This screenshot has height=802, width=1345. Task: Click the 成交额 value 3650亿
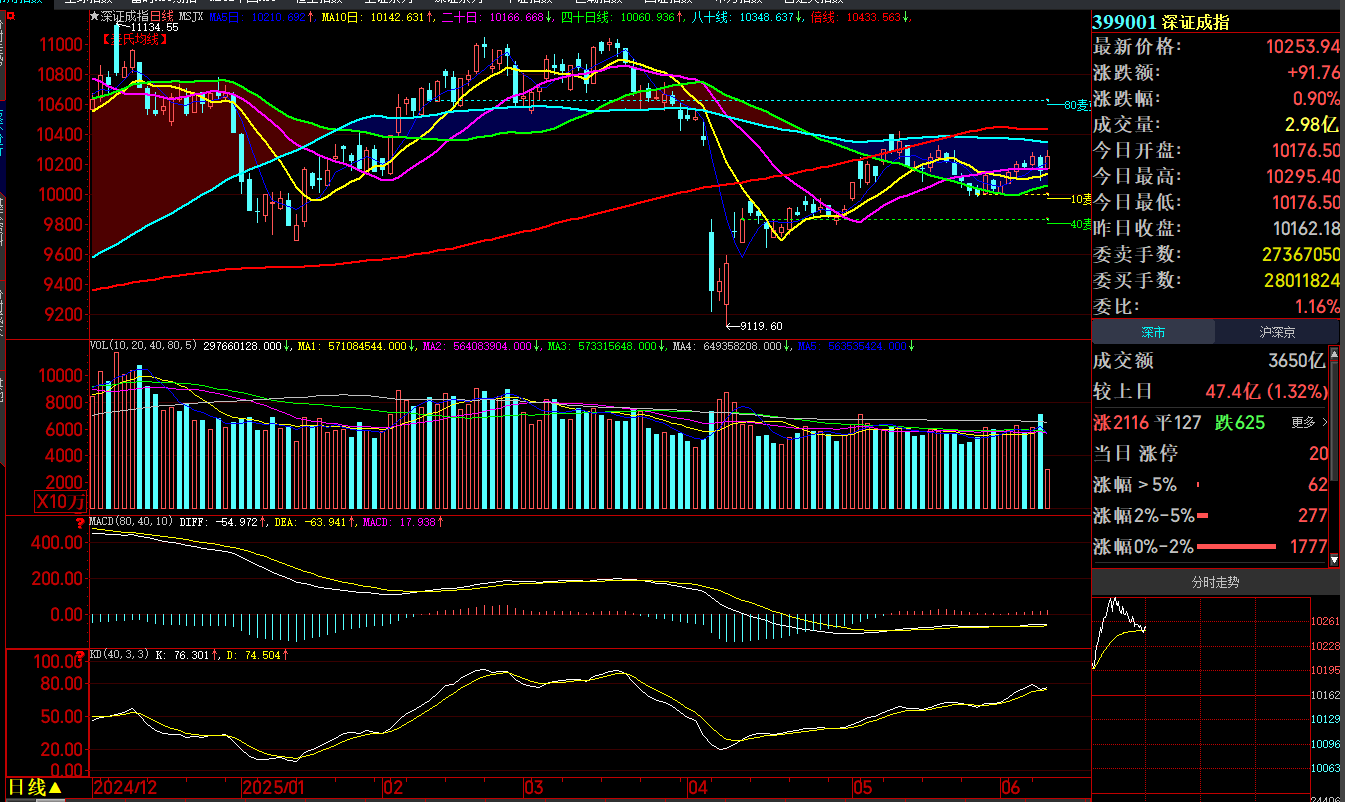1297,361
